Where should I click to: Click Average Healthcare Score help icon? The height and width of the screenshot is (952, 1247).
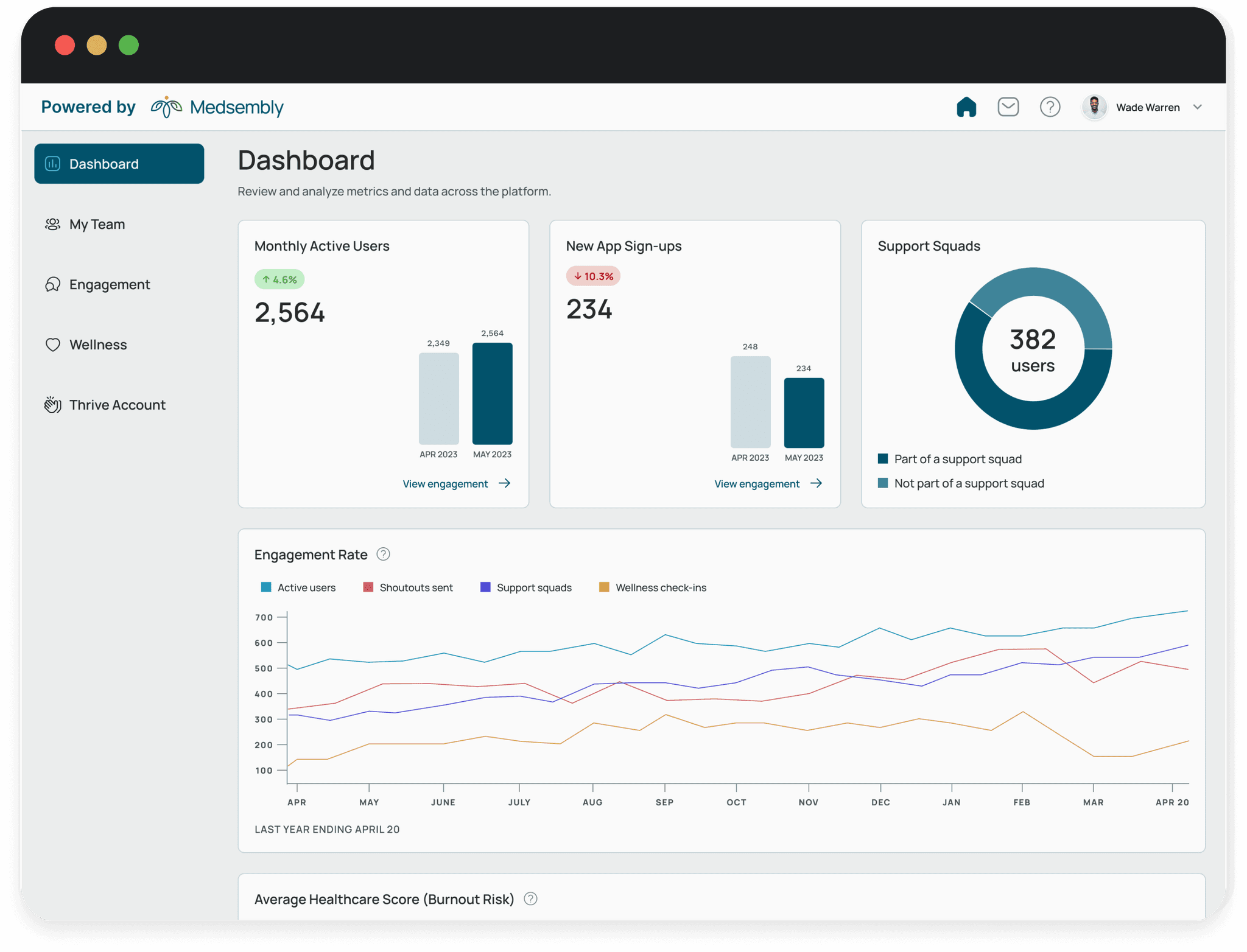point(530,899)
